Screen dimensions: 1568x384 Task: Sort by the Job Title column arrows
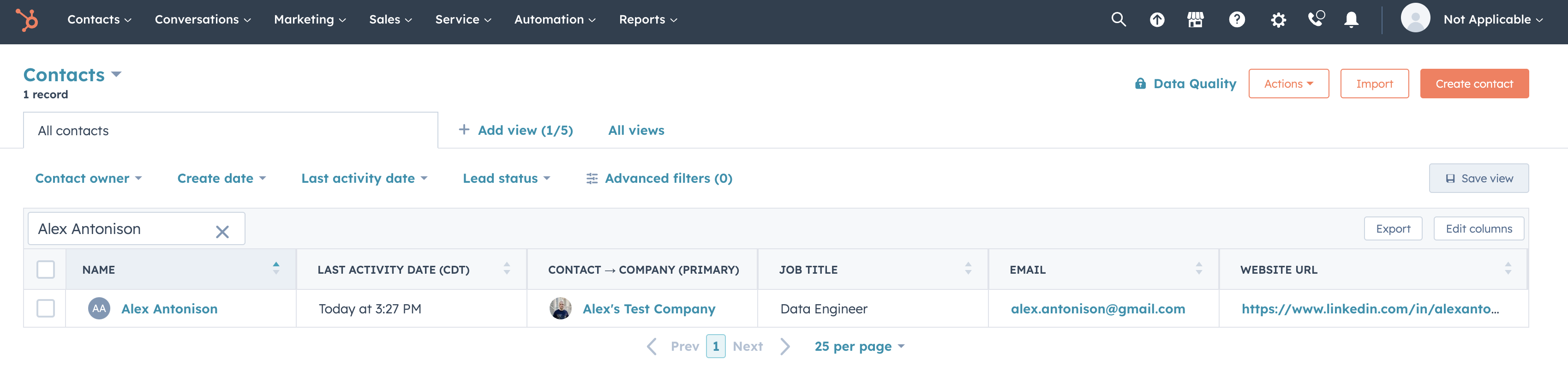point(968,268)
